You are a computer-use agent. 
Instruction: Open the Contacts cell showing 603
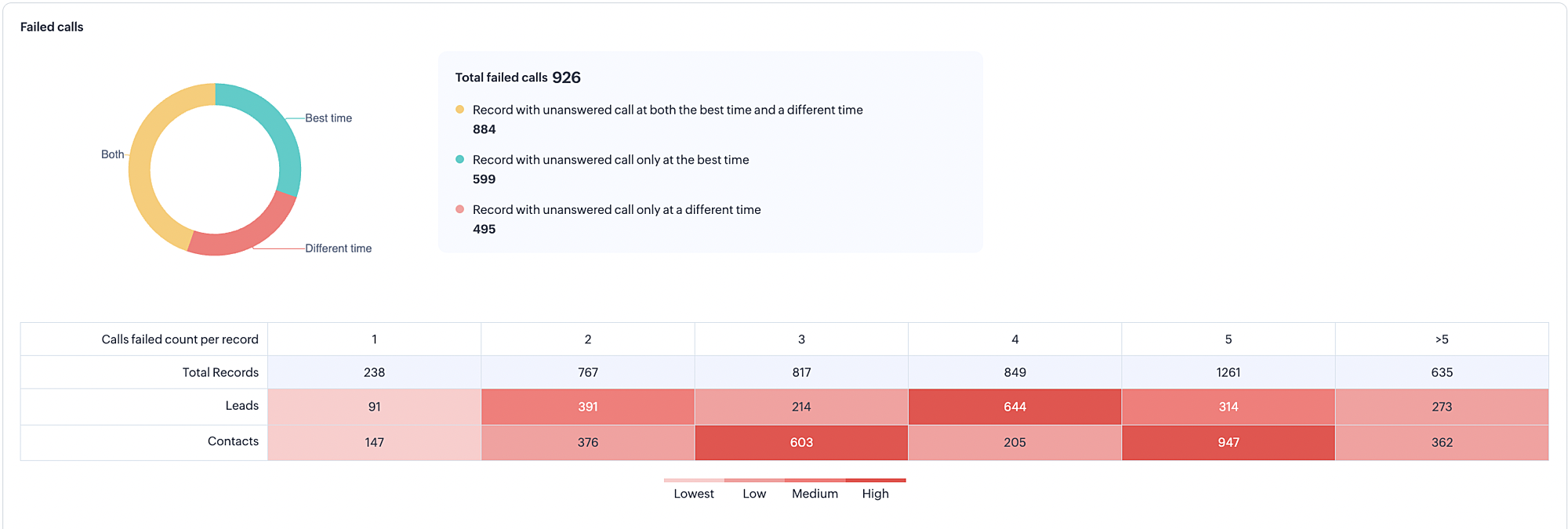point(801,442)
